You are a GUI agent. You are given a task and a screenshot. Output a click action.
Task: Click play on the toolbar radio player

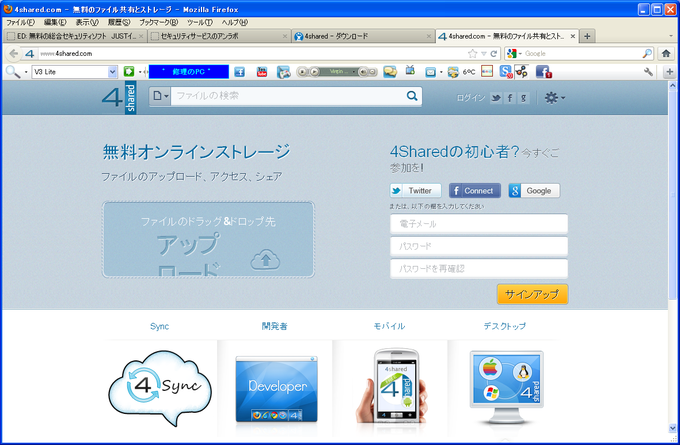click(314, 72)
